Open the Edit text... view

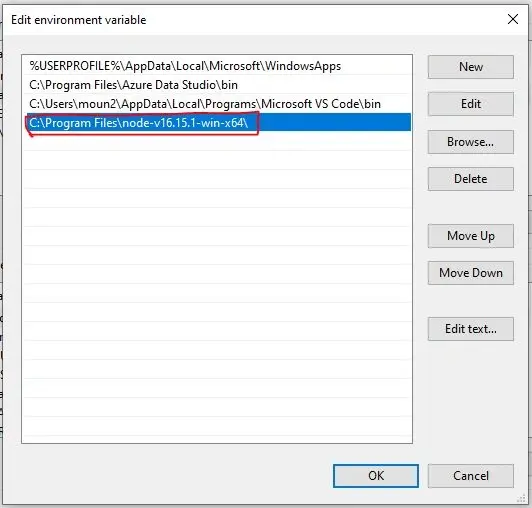(x=471, y=329)
